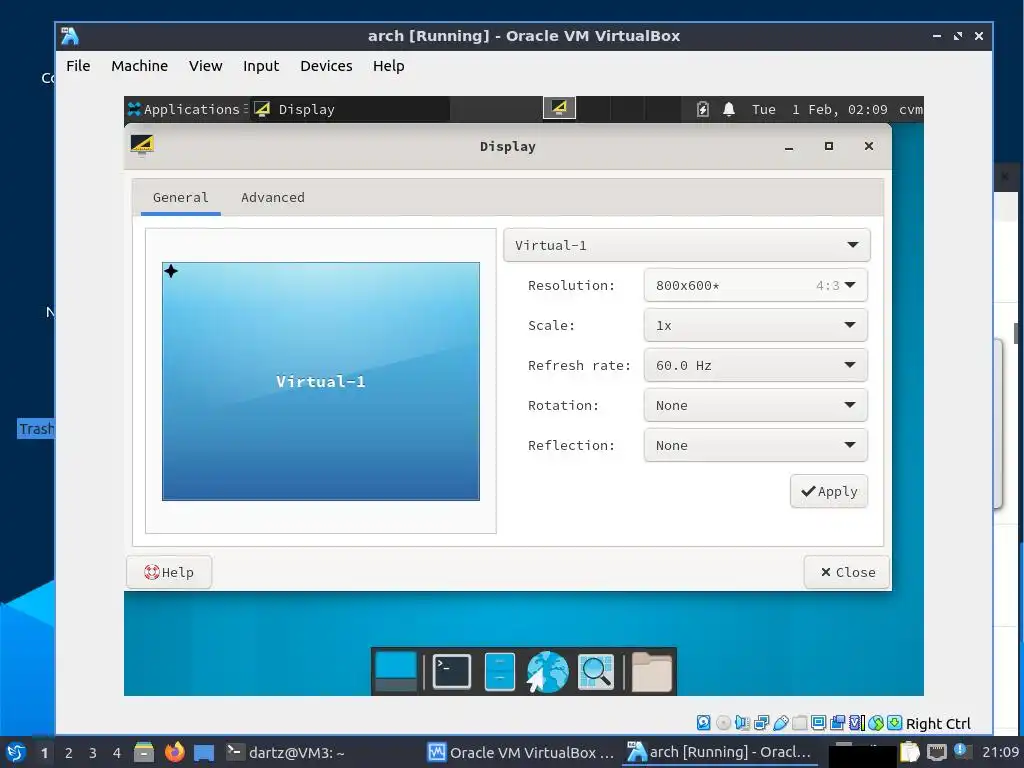
Task: Open the Input menu
Action: click(x=261, y=66)
